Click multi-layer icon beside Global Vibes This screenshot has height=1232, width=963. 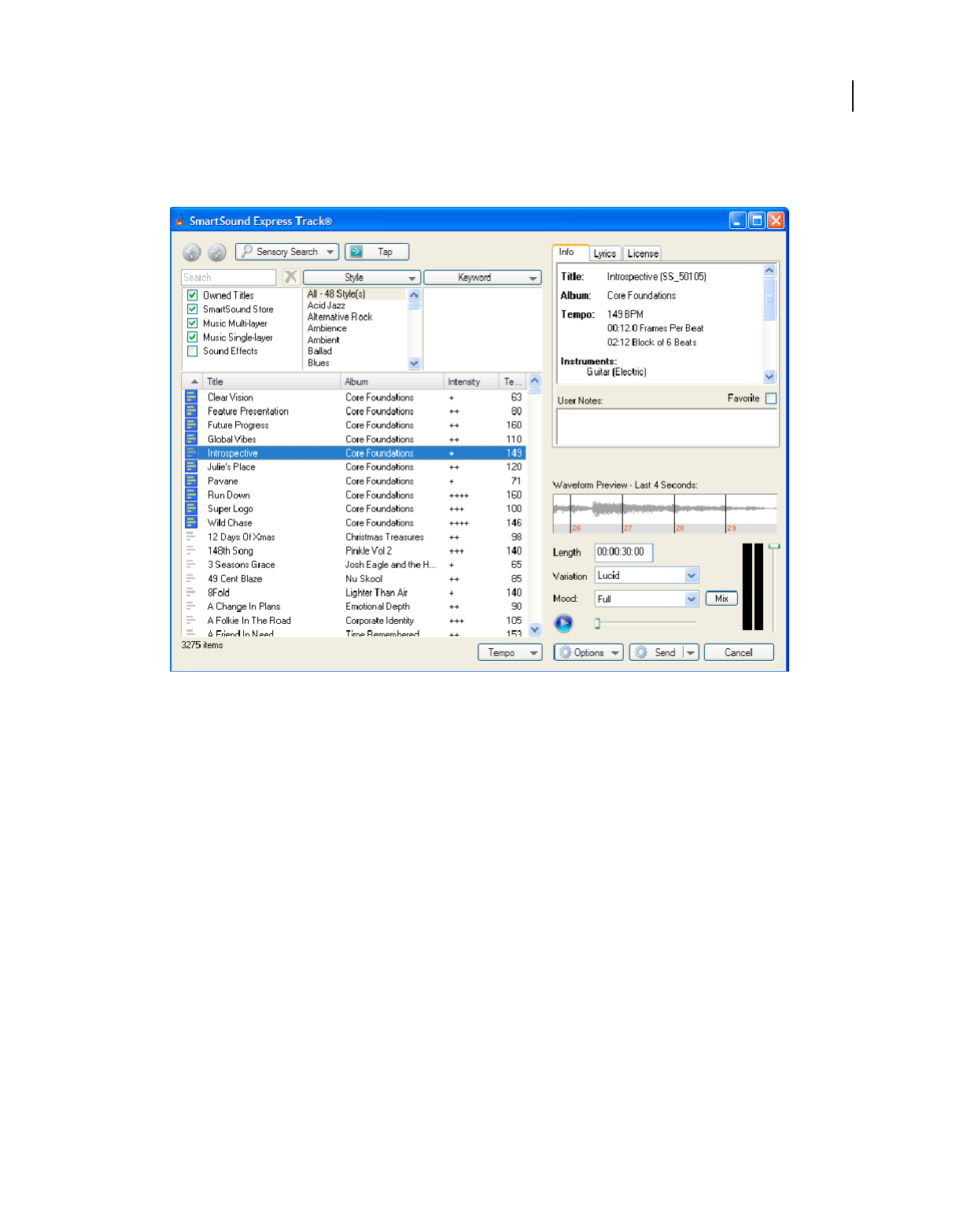coord(191,439)
